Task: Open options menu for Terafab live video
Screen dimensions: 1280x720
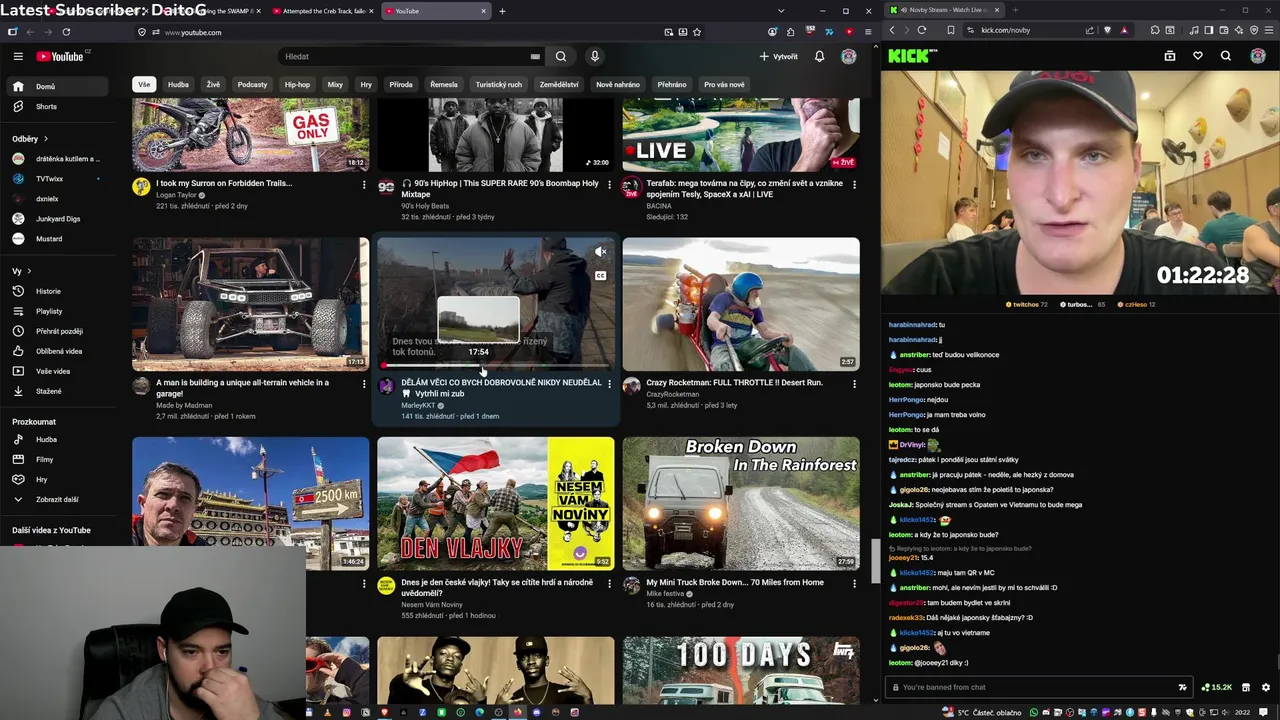Action: pyautogui.click(x=854, y=185)
